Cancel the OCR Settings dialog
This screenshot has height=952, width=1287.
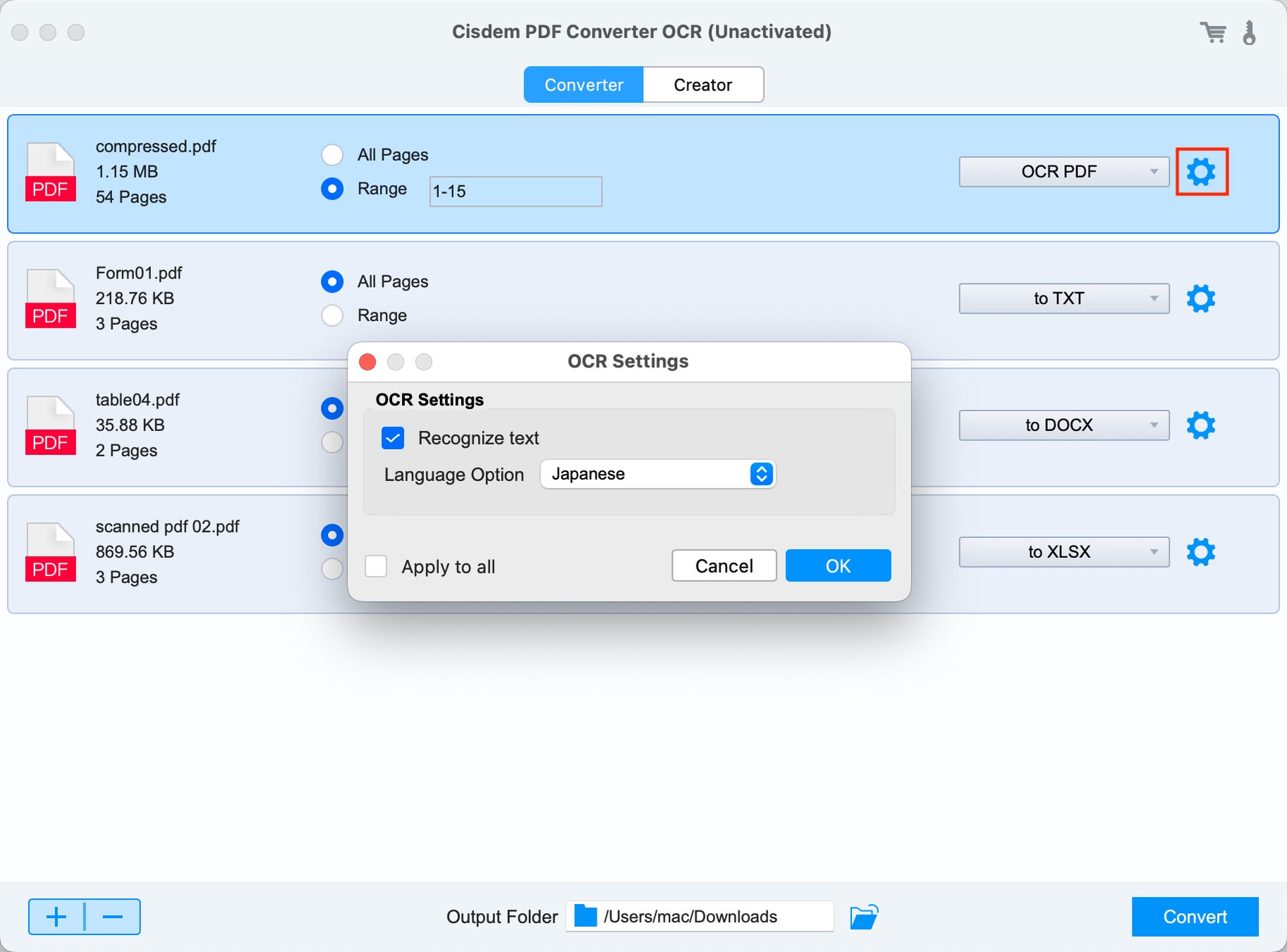[724, 566]
